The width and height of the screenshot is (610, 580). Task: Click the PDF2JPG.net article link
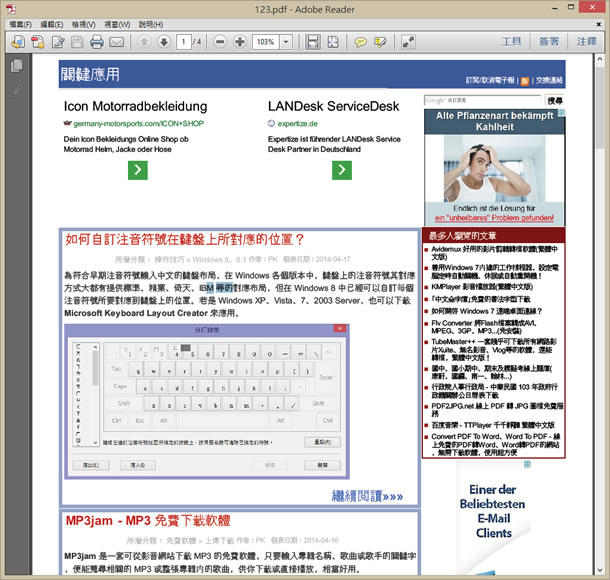point(497,410)
